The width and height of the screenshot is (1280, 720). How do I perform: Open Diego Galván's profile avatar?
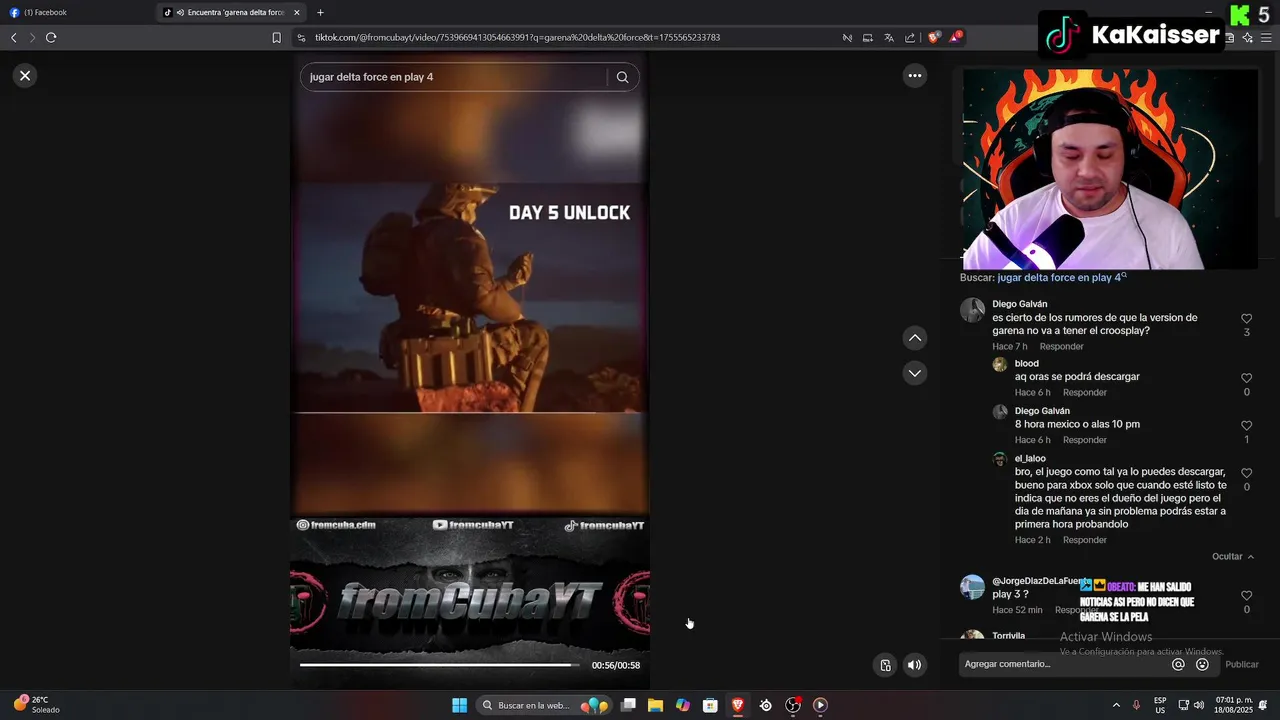tap(972, 310)
